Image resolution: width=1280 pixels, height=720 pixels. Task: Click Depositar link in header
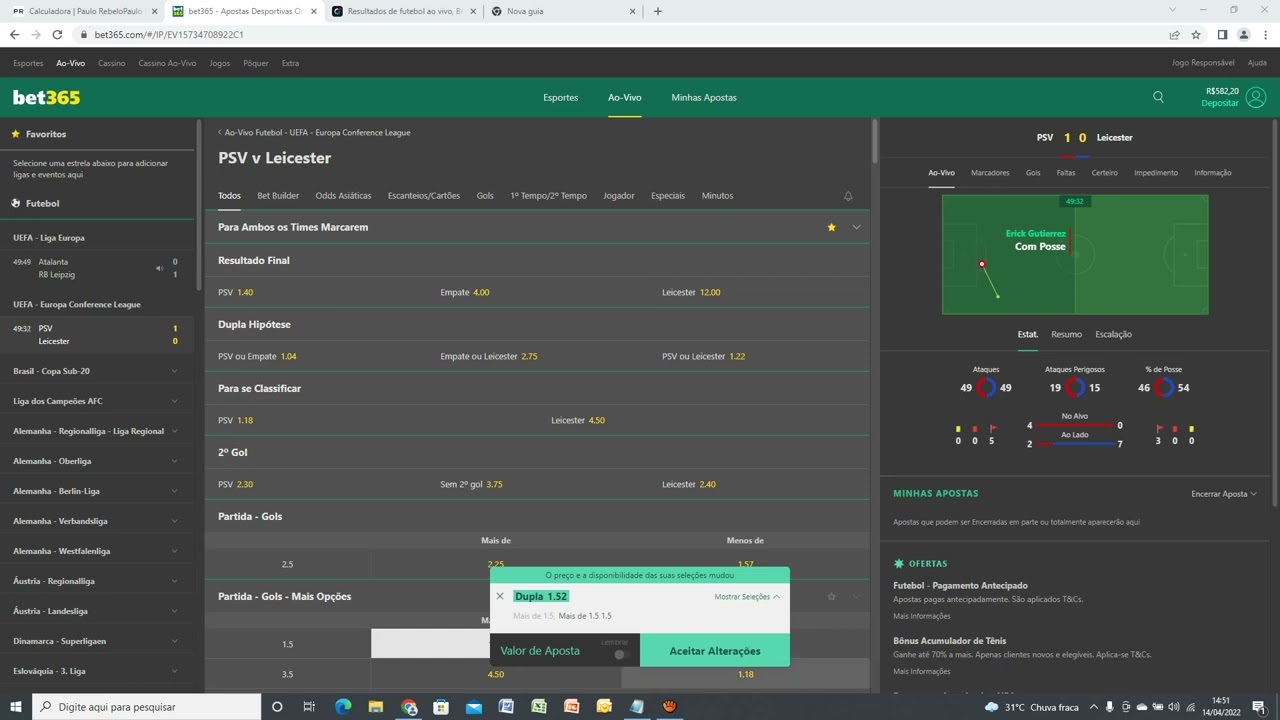(x=1220, y=103)
